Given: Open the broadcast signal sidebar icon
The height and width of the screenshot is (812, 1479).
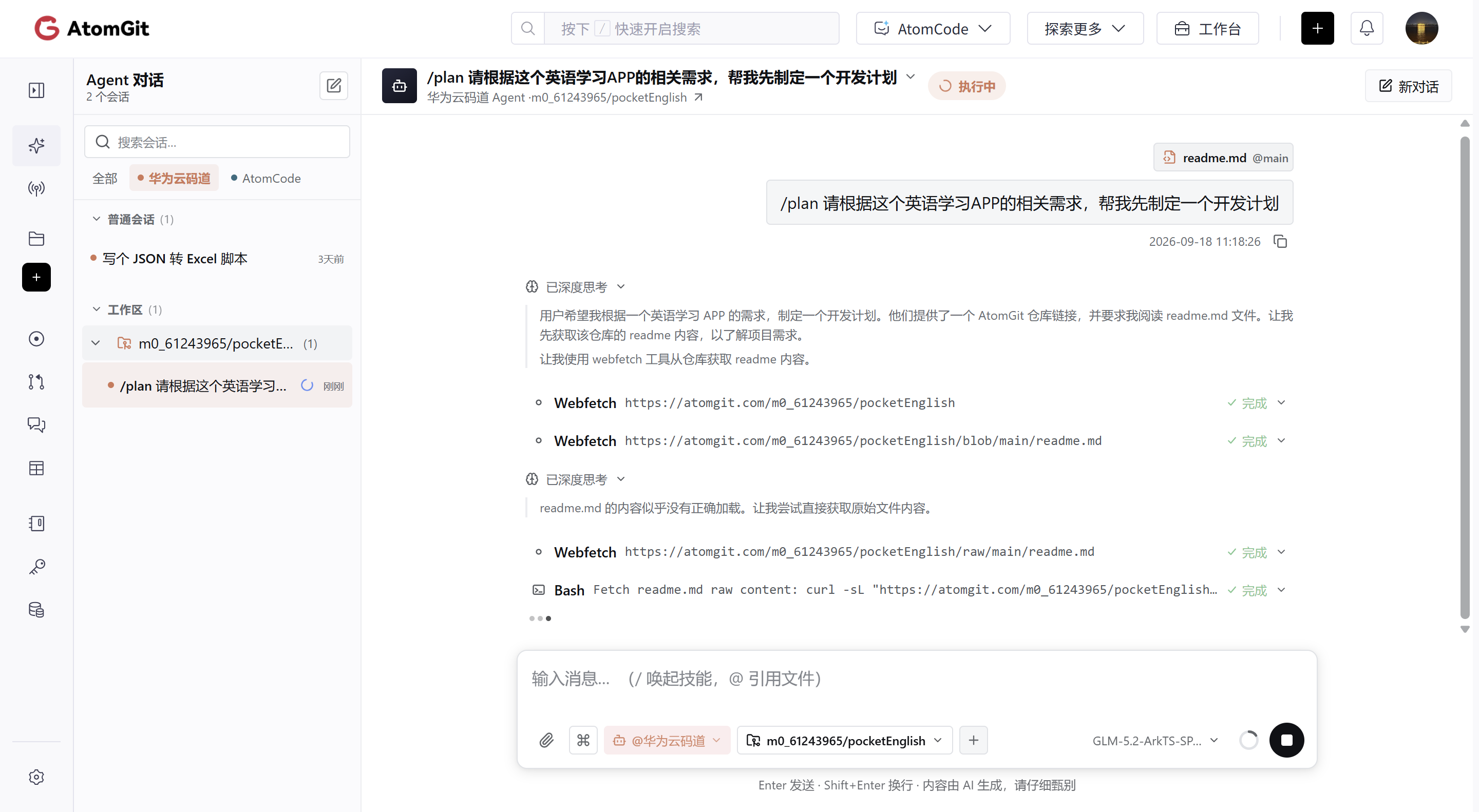Looking at the screenshot, I should 36,188.
